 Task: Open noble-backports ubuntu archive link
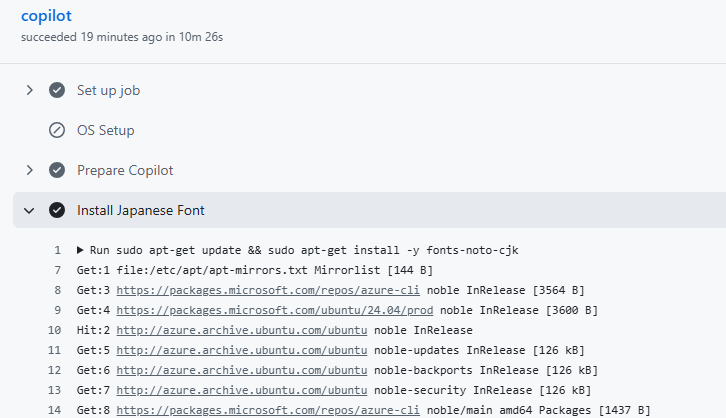[242, 370]
